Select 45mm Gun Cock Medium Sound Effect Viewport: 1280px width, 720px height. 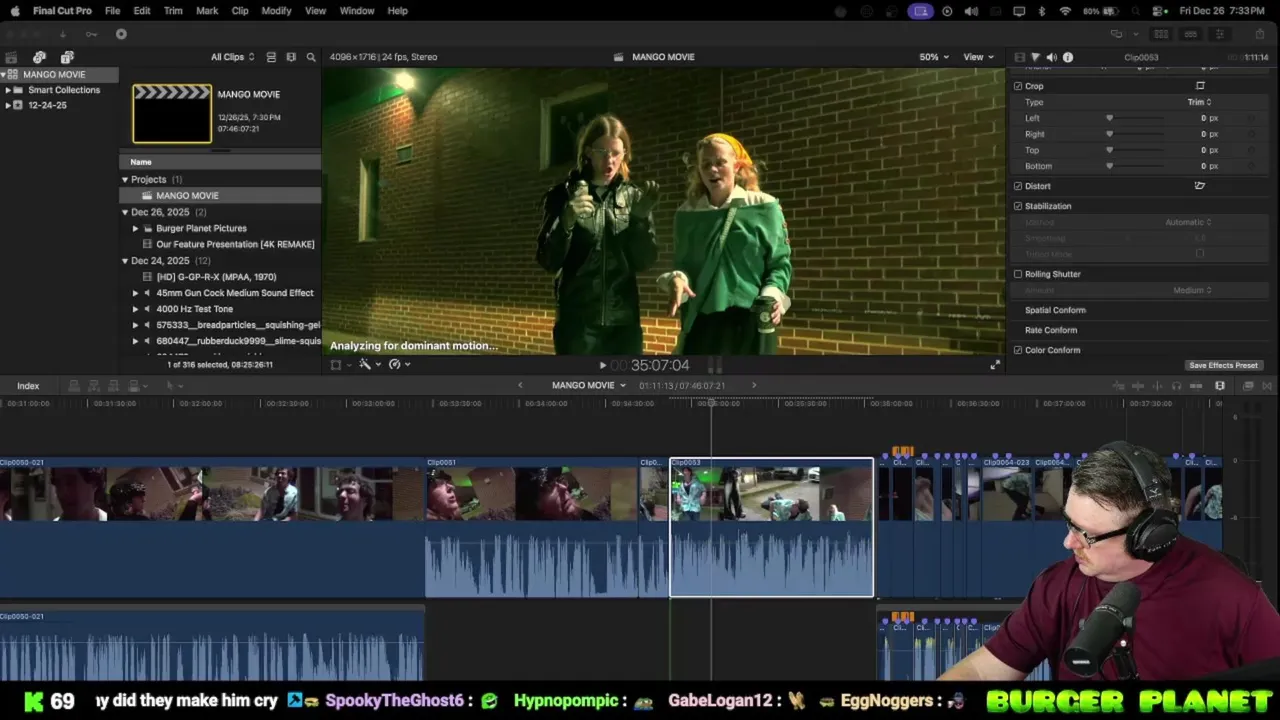pyautogui.click(x=220, y=293)
